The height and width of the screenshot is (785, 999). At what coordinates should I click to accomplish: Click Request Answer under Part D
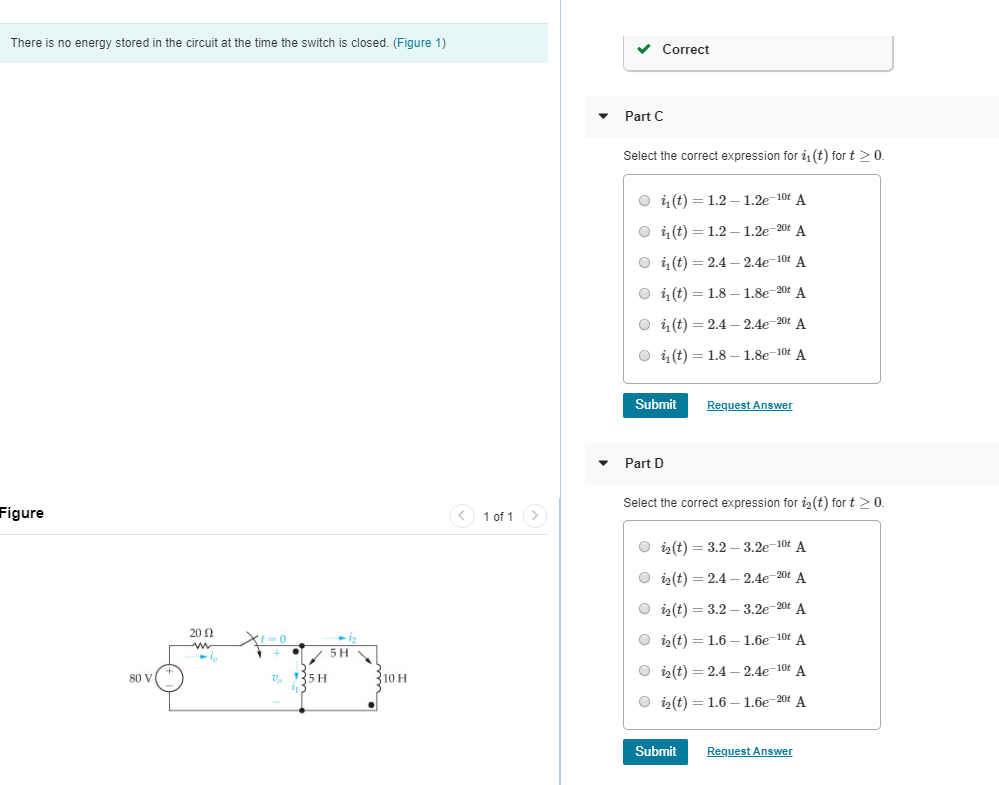pos(749,751)
